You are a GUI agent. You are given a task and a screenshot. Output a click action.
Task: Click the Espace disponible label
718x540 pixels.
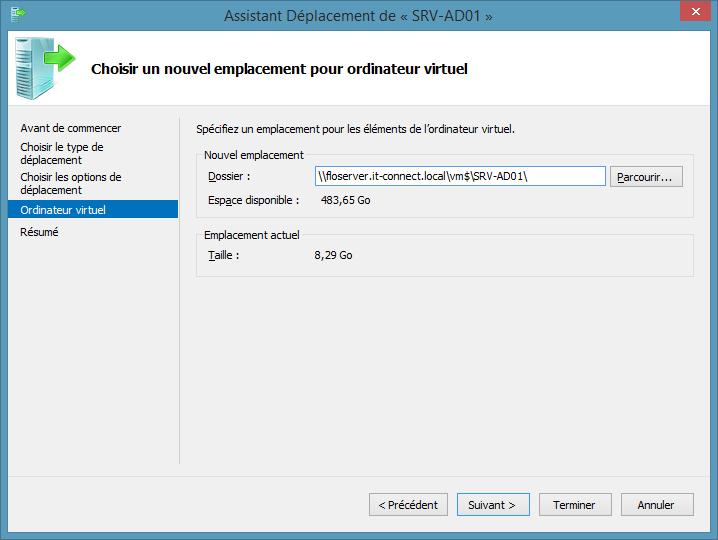tap(253, 201)
